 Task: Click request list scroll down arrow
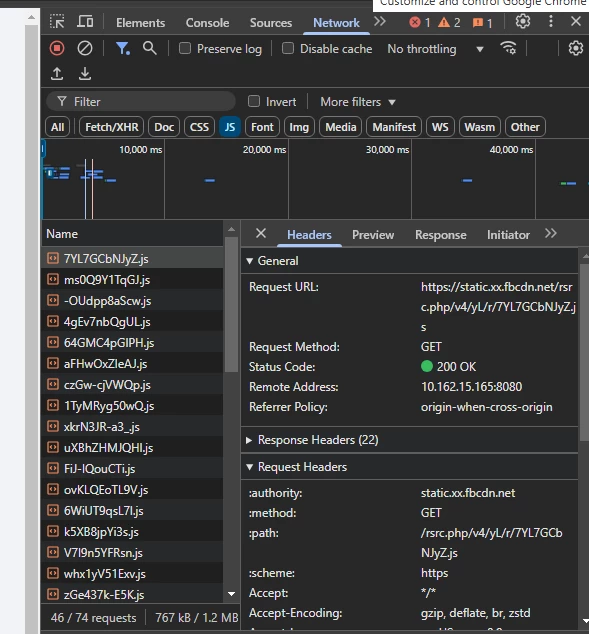(232, 594)
